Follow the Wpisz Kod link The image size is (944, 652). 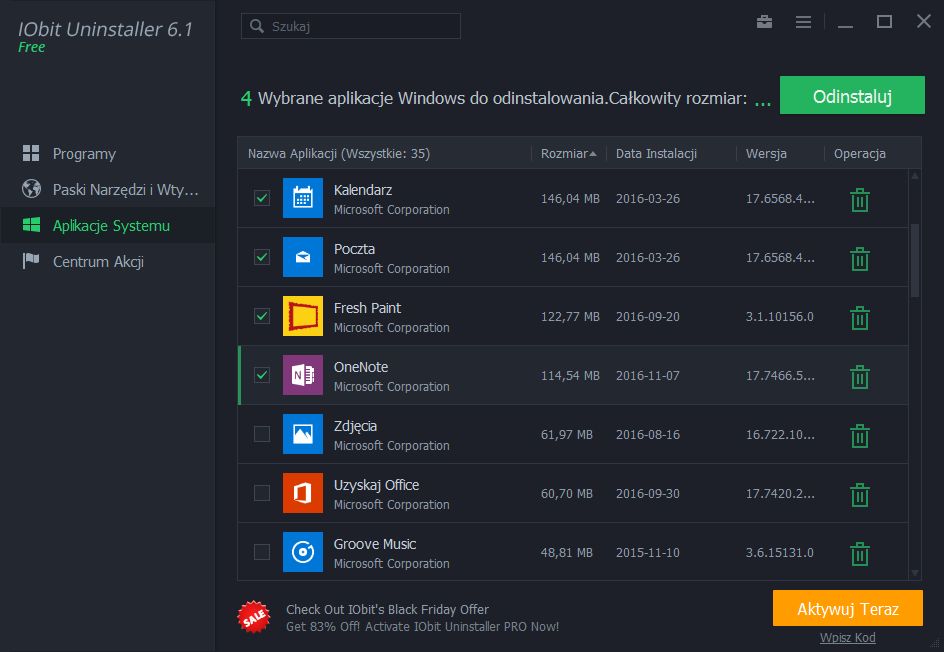(848, 638)
